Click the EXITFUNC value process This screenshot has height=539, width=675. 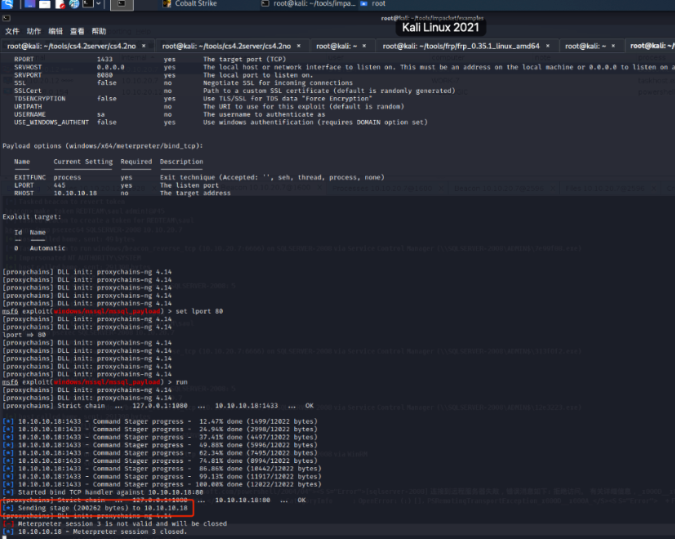click(x=67, y=177)
